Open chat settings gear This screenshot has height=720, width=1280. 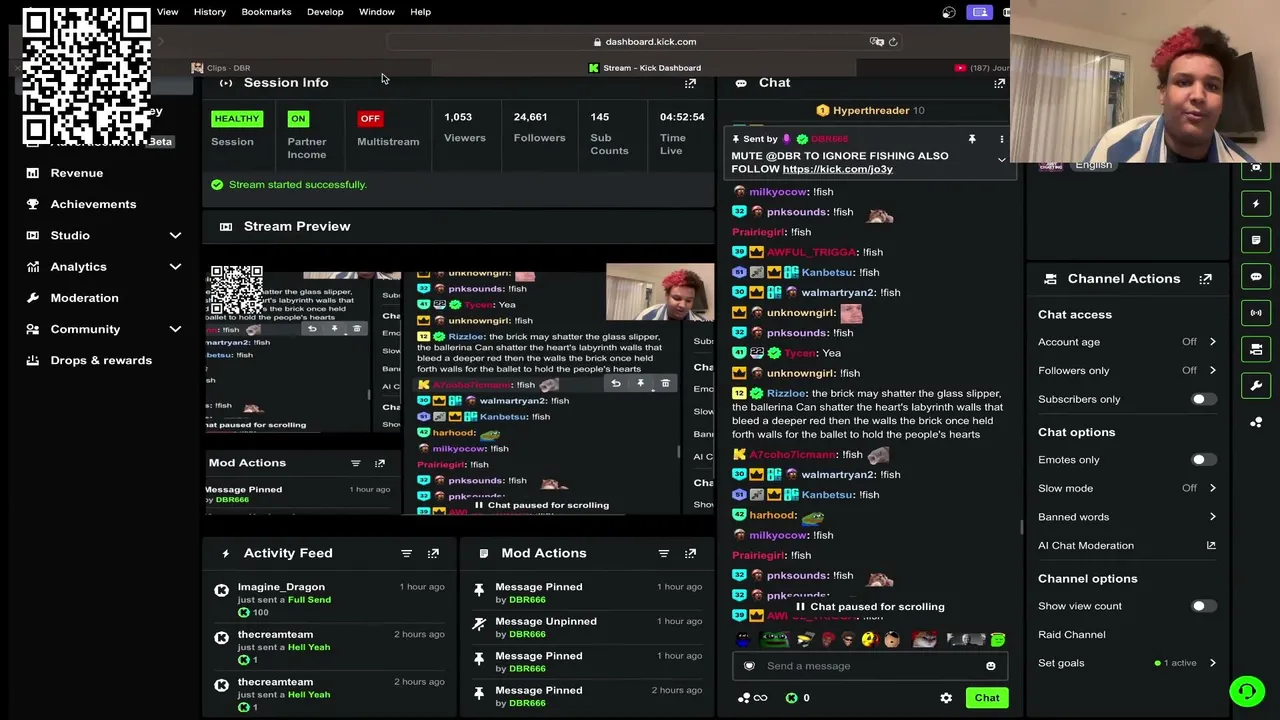946,698
